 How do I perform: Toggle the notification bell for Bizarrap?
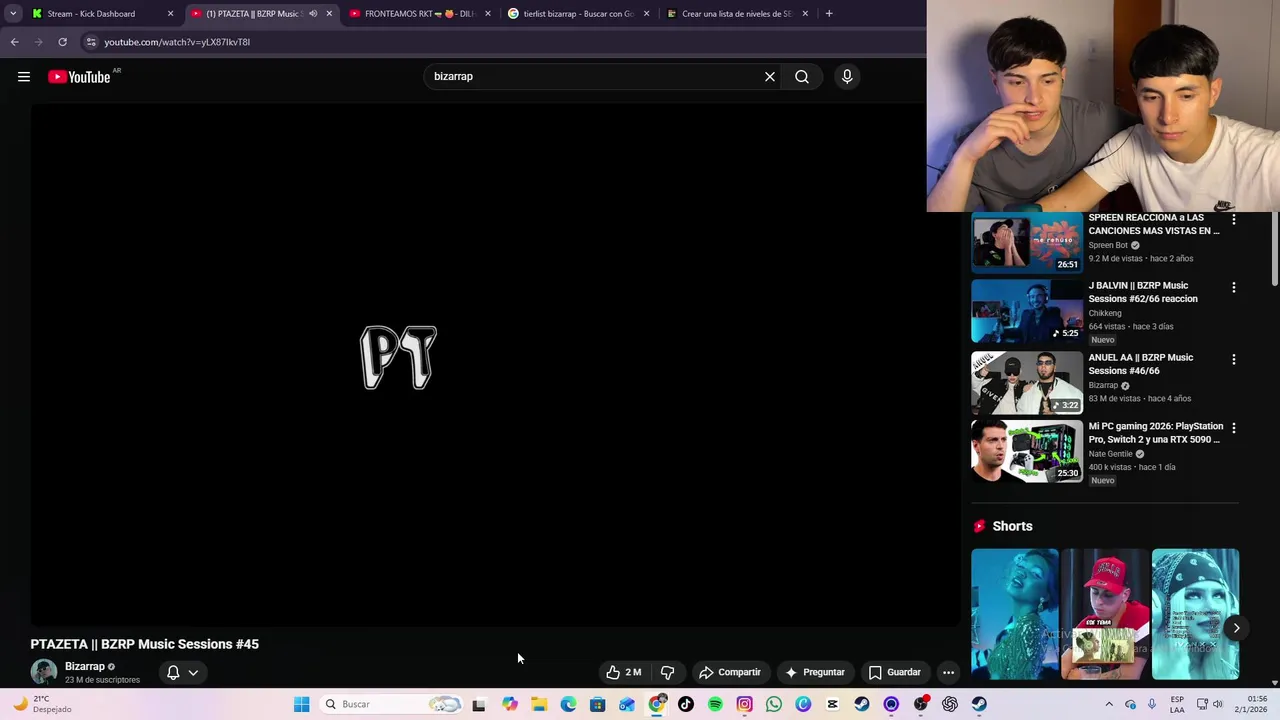[173, 672]
